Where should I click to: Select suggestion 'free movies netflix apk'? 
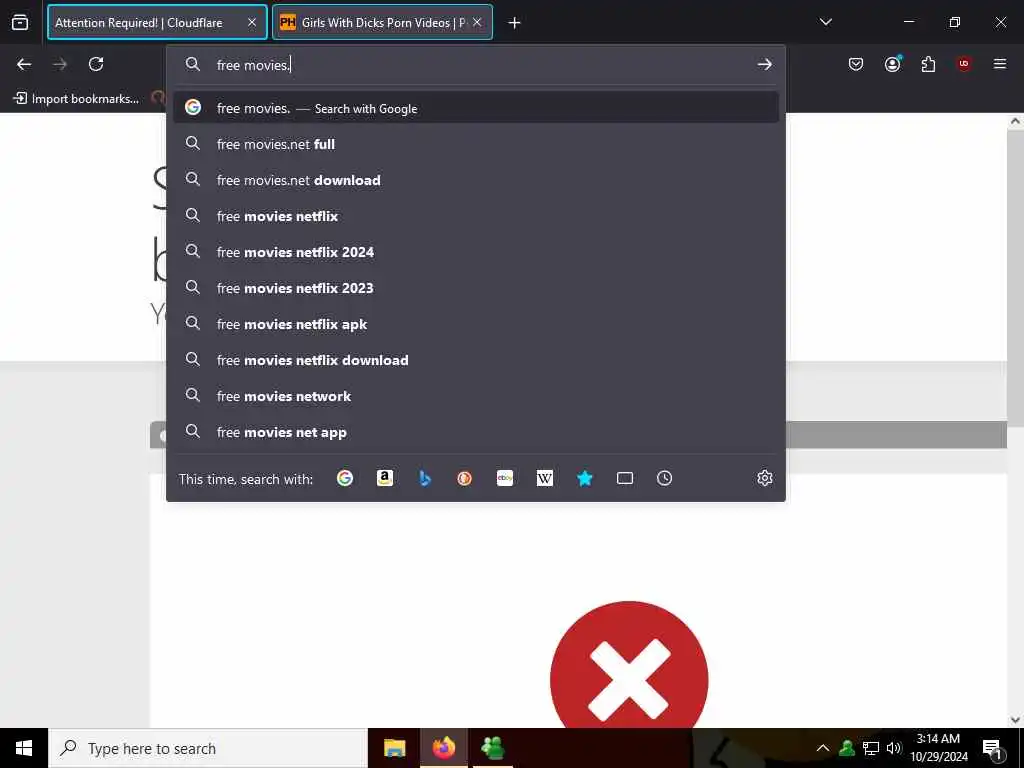475,324
